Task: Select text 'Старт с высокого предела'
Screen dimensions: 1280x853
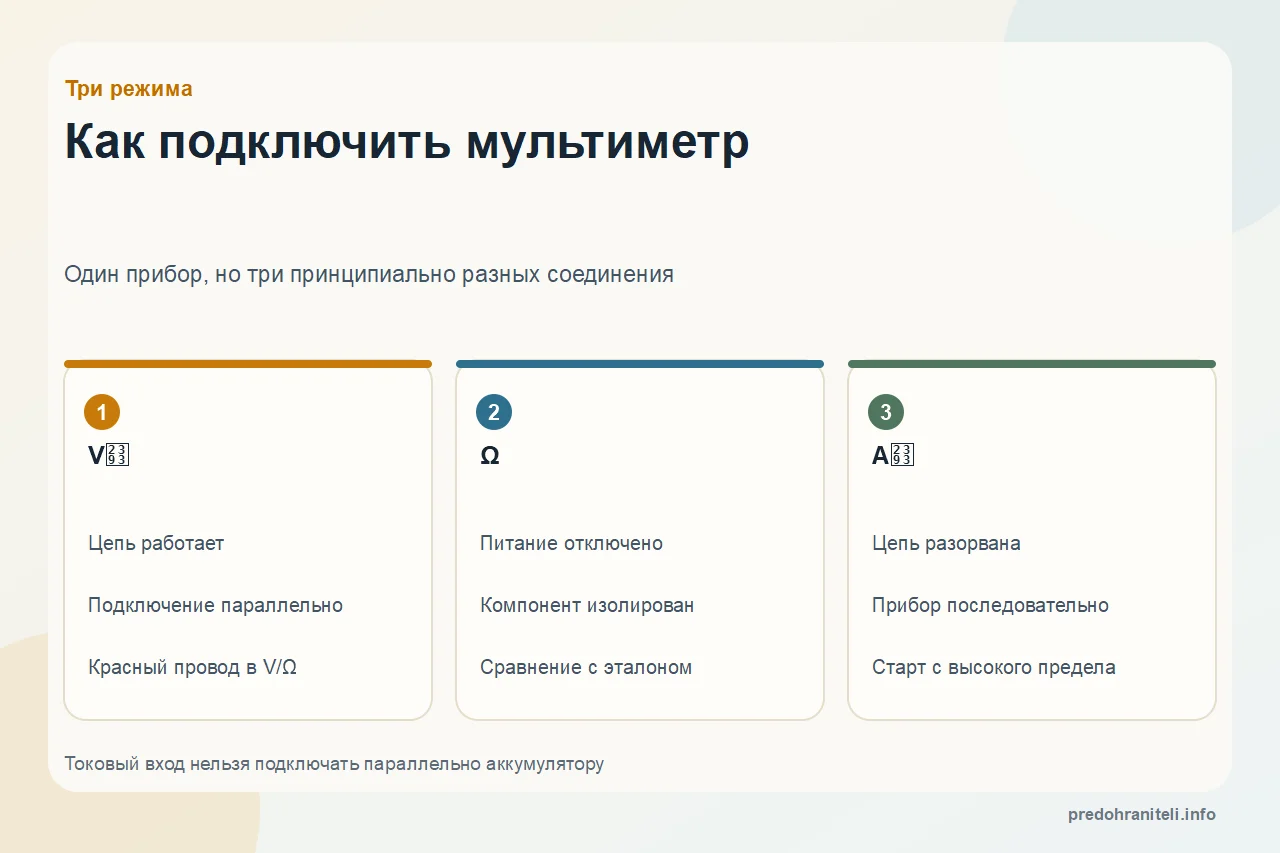Action: 994,667
